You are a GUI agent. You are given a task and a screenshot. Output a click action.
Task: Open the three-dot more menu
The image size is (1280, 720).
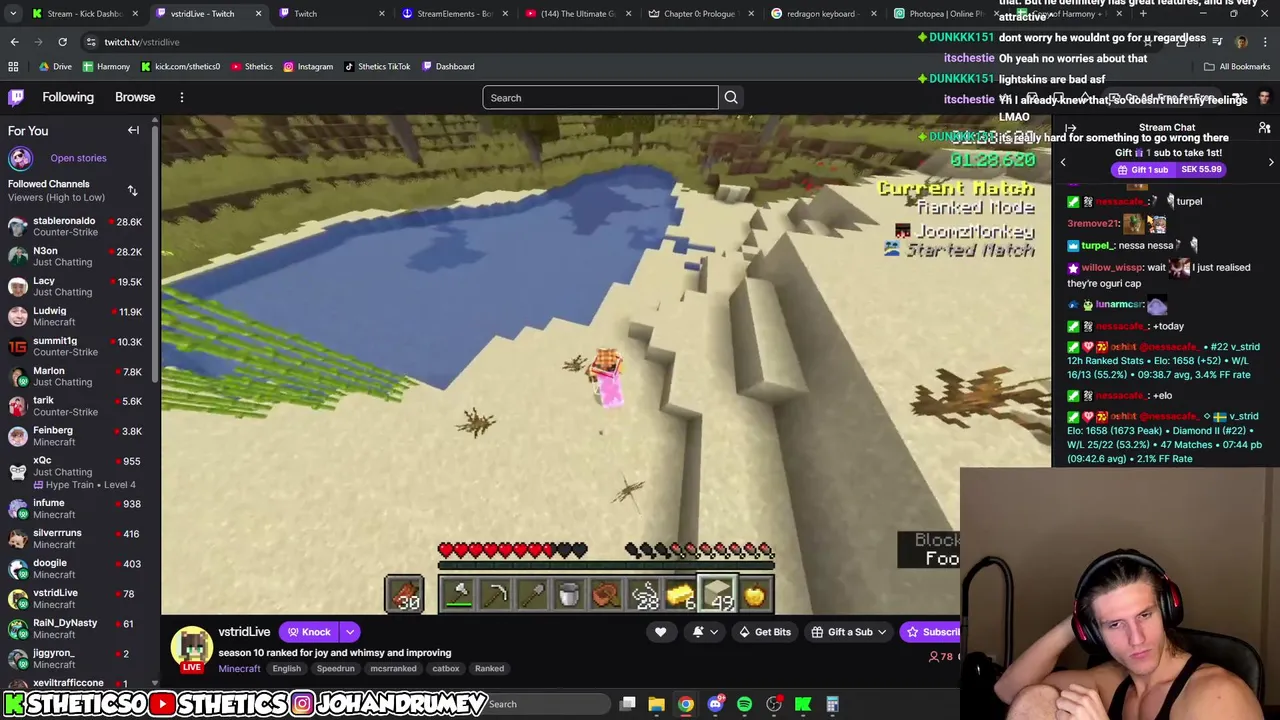[x=182, y=97]
